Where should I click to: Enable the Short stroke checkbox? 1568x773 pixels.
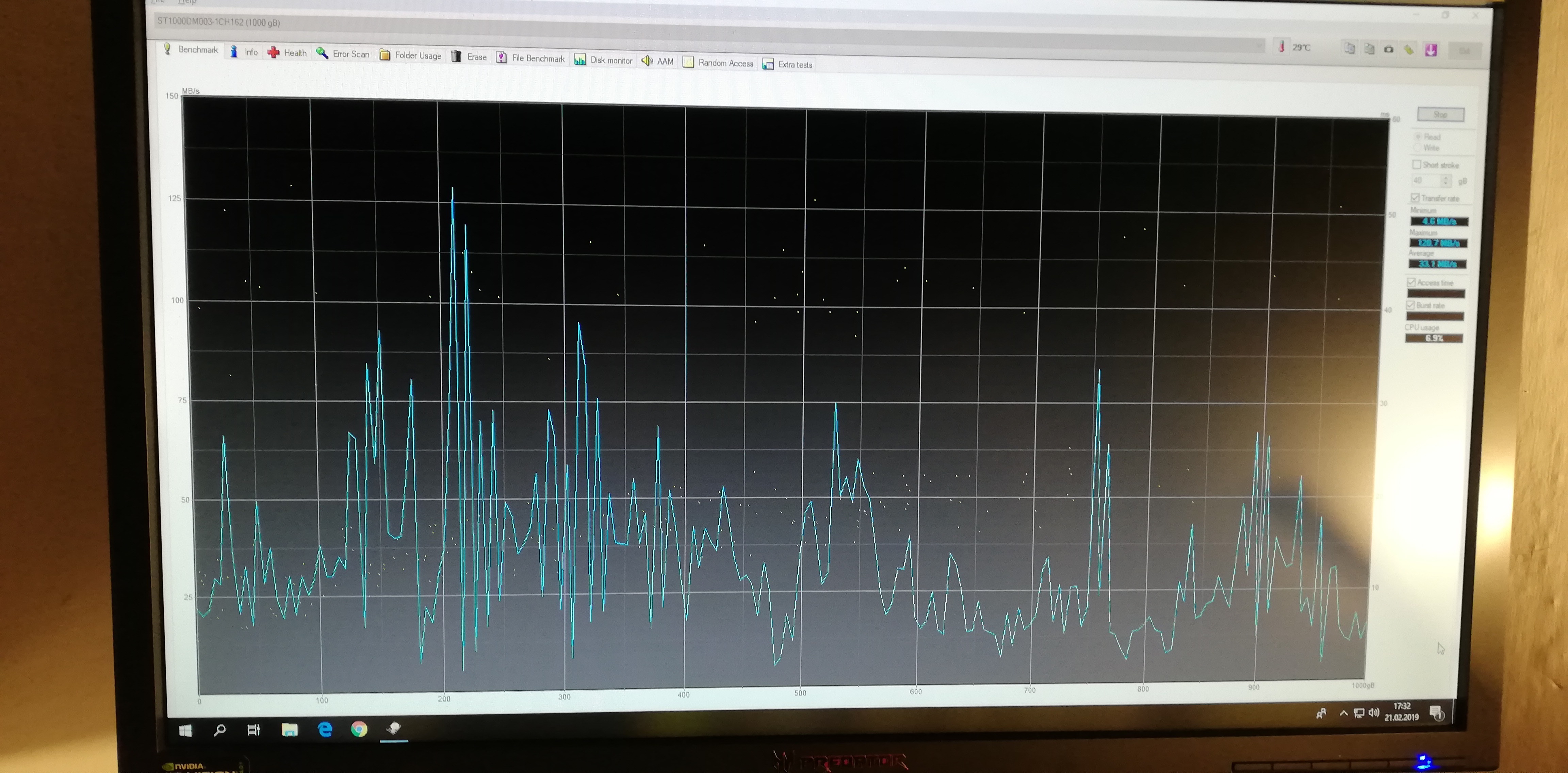click(x=1417, y=165)
